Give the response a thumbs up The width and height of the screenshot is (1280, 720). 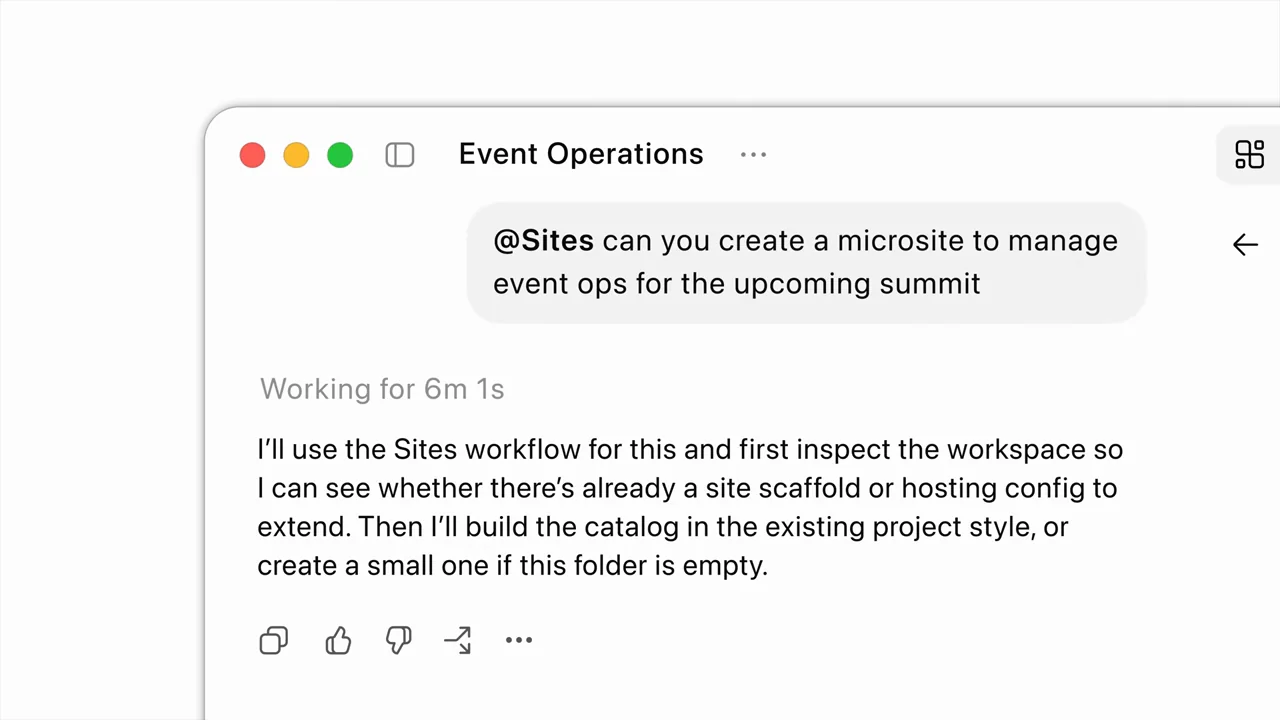(338, 640)
